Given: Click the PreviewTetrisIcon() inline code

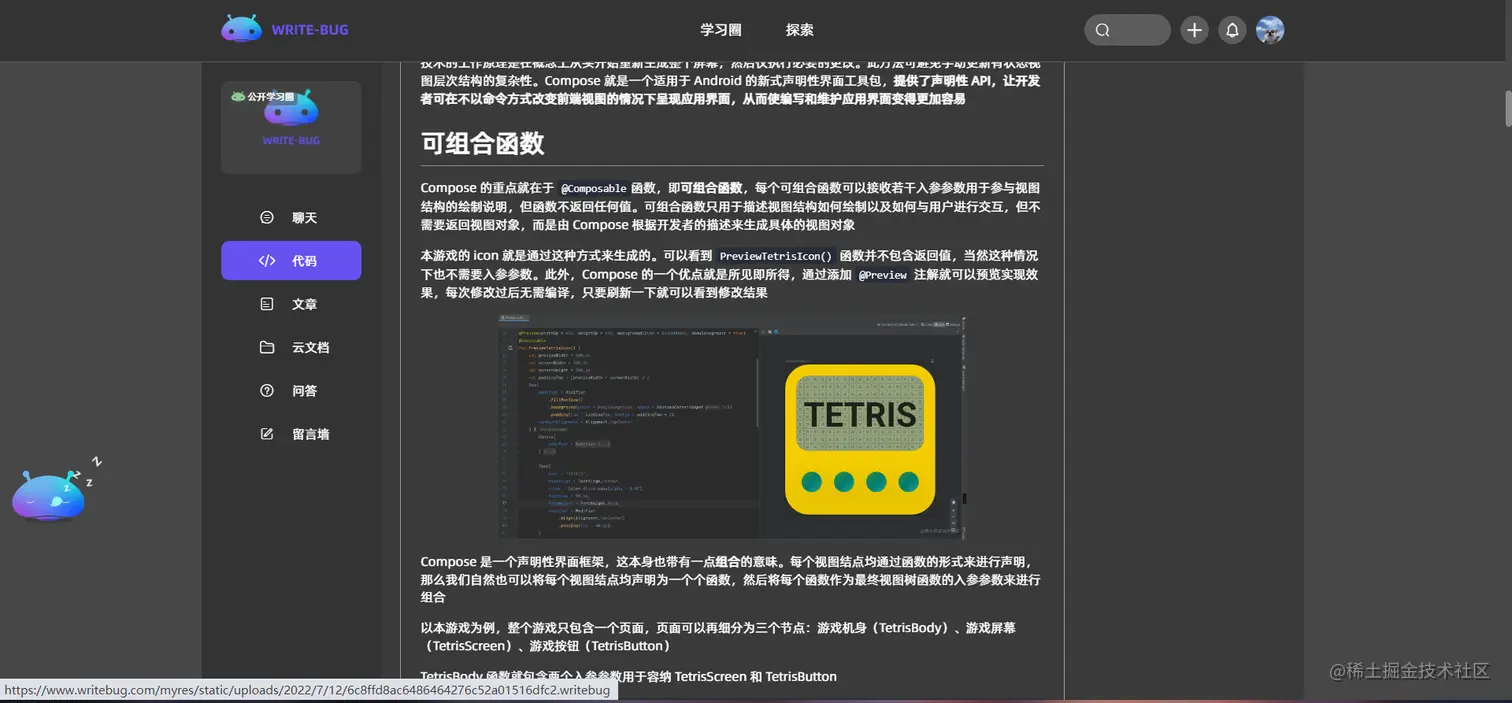Looking at the screenshot, I should click(x=775, y=256).
